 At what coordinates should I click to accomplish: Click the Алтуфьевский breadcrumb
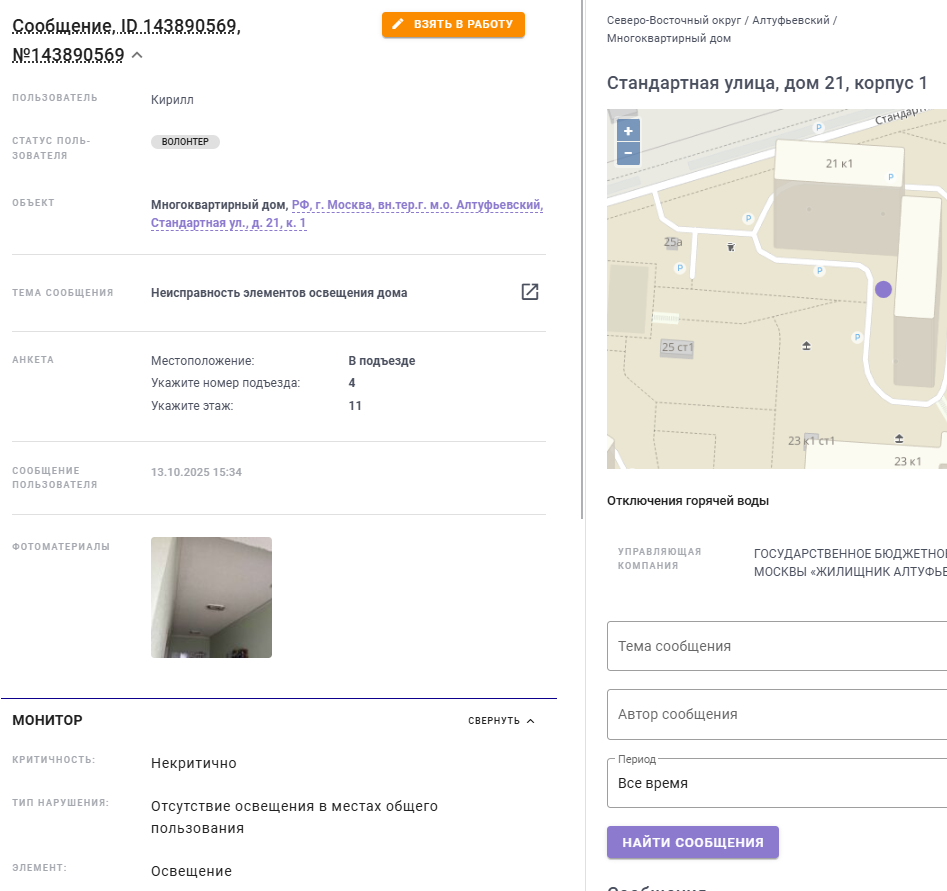791,20
